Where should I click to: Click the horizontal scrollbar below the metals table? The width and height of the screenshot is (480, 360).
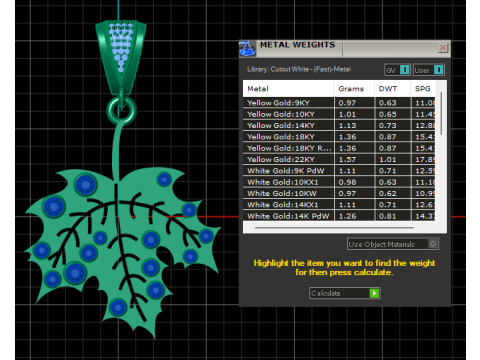(334, 228)
